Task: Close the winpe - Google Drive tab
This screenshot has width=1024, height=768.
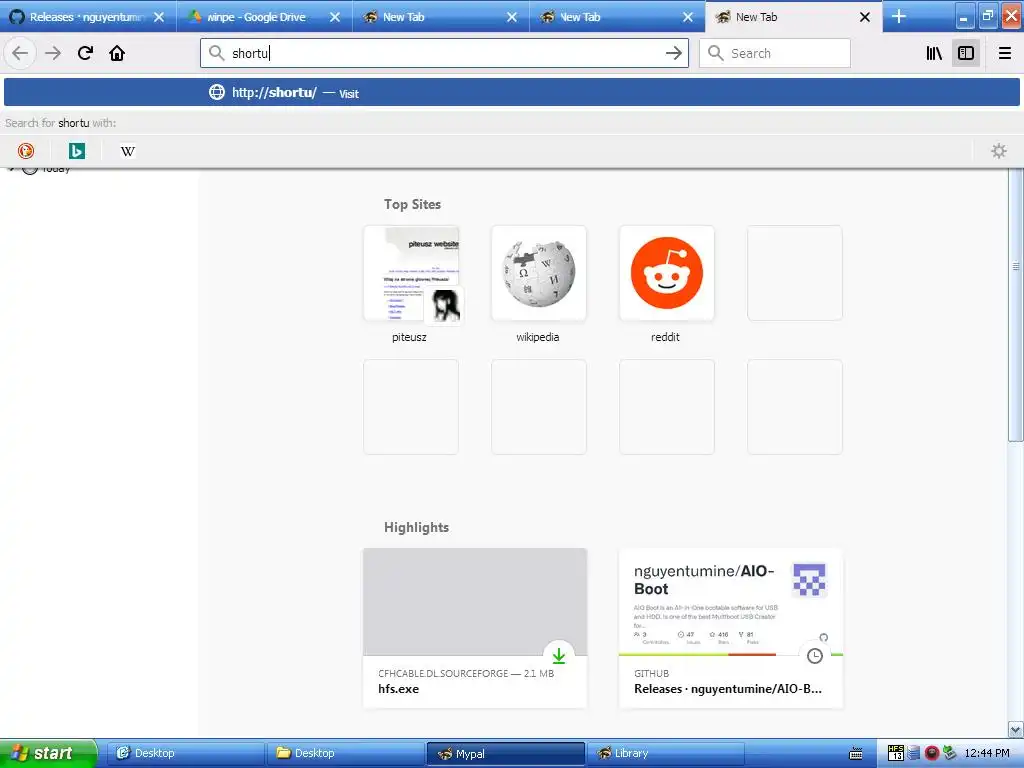Action: pyautogui.click(x=335, y=17)
